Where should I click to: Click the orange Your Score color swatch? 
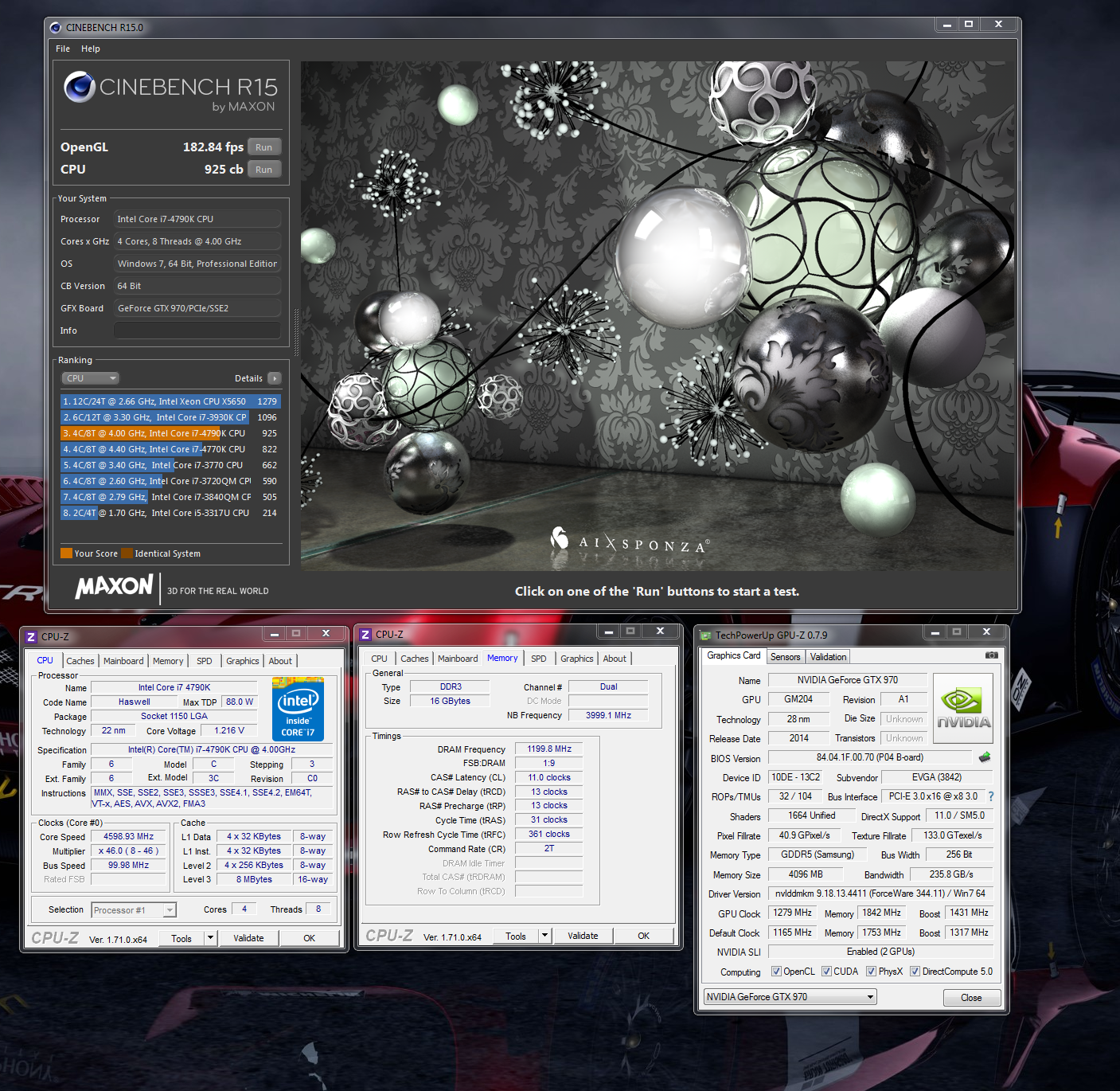(66, 553)
